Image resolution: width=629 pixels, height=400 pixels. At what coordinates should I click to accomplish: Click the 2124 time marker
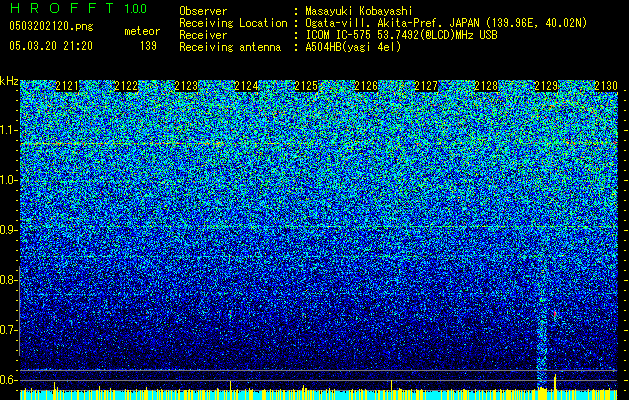click(x=246, y=86)
